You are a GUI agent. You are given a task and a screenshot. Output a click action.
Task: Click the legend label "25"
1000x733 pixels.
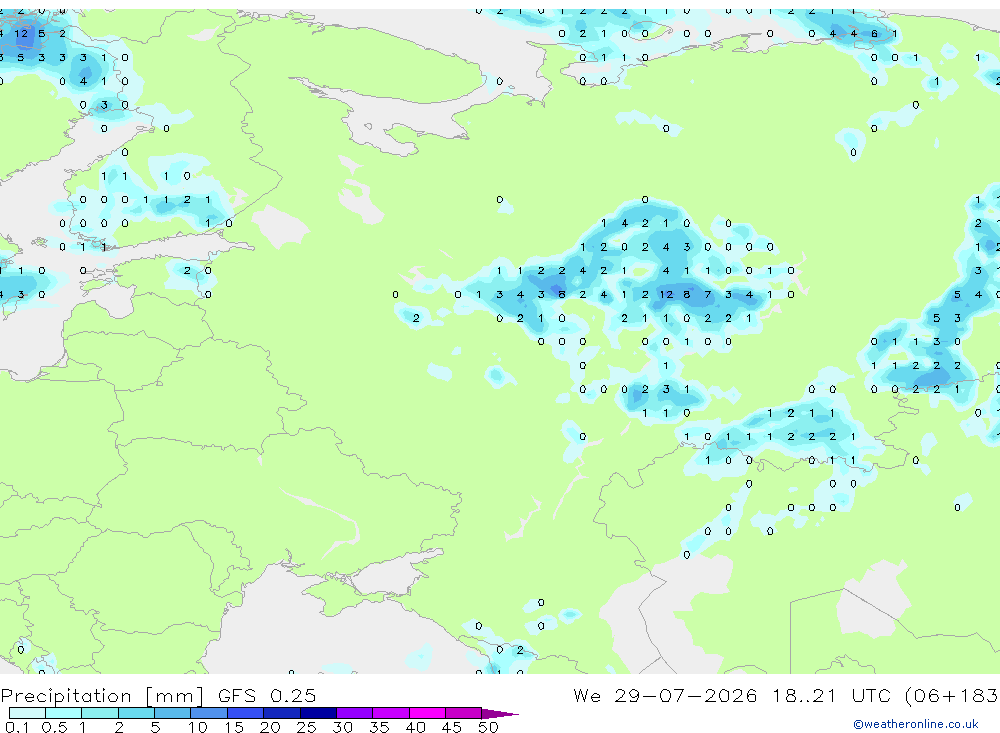click(306, 727)
